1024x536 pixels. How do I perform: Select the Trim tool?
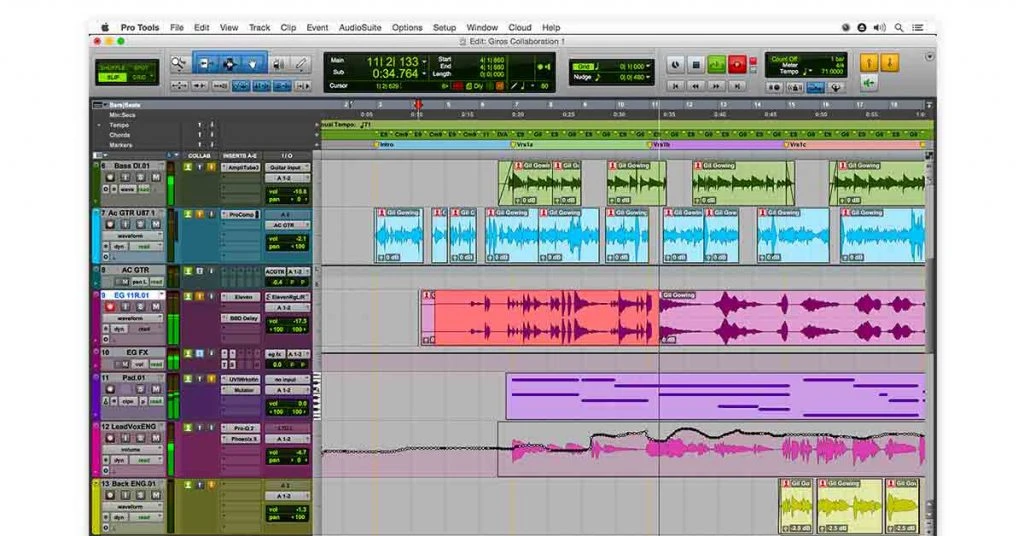tap(204, 65)
